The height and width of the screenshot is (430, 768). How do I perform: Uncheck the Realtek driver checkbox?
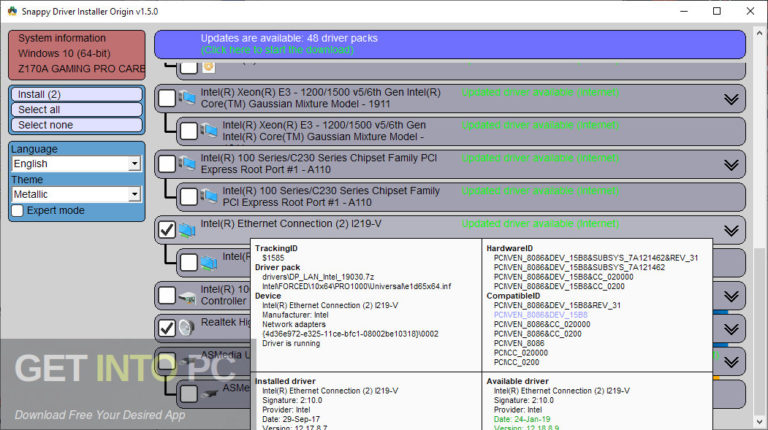[x=167, y=328]
